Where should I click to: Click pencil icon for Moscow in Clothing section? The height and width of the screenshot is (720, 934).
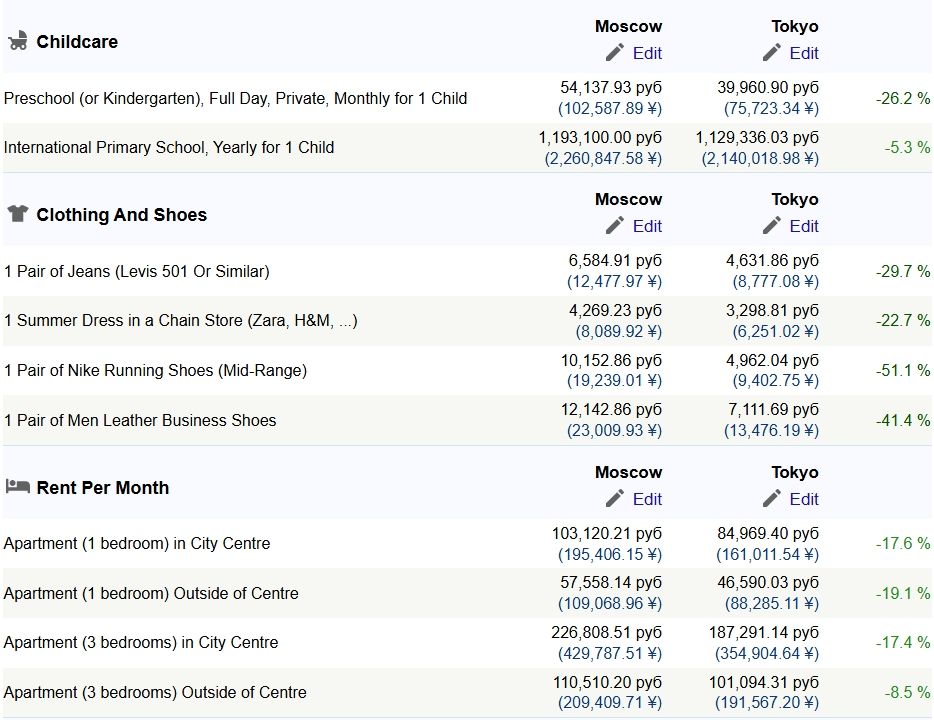point(615,226)
